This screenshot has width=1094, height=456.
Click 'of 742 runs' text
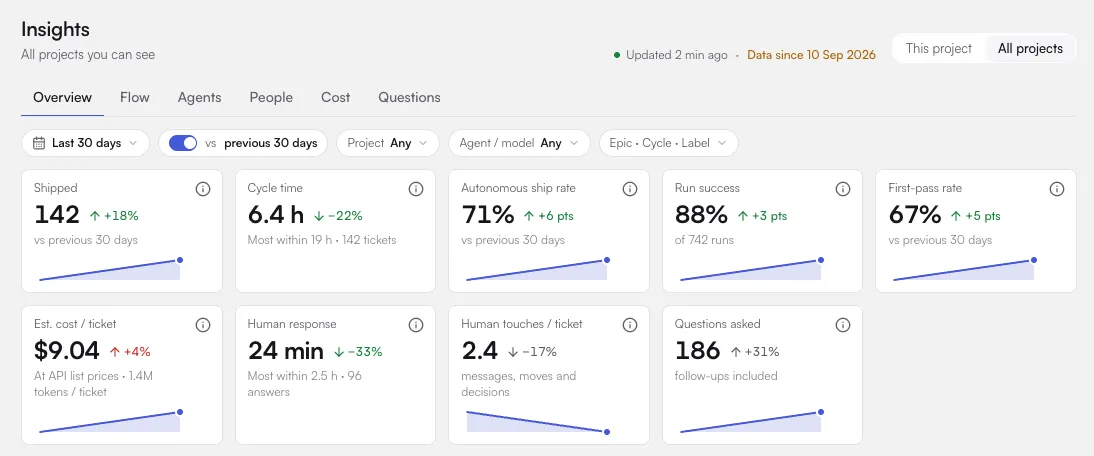click(x=704, y=240)
